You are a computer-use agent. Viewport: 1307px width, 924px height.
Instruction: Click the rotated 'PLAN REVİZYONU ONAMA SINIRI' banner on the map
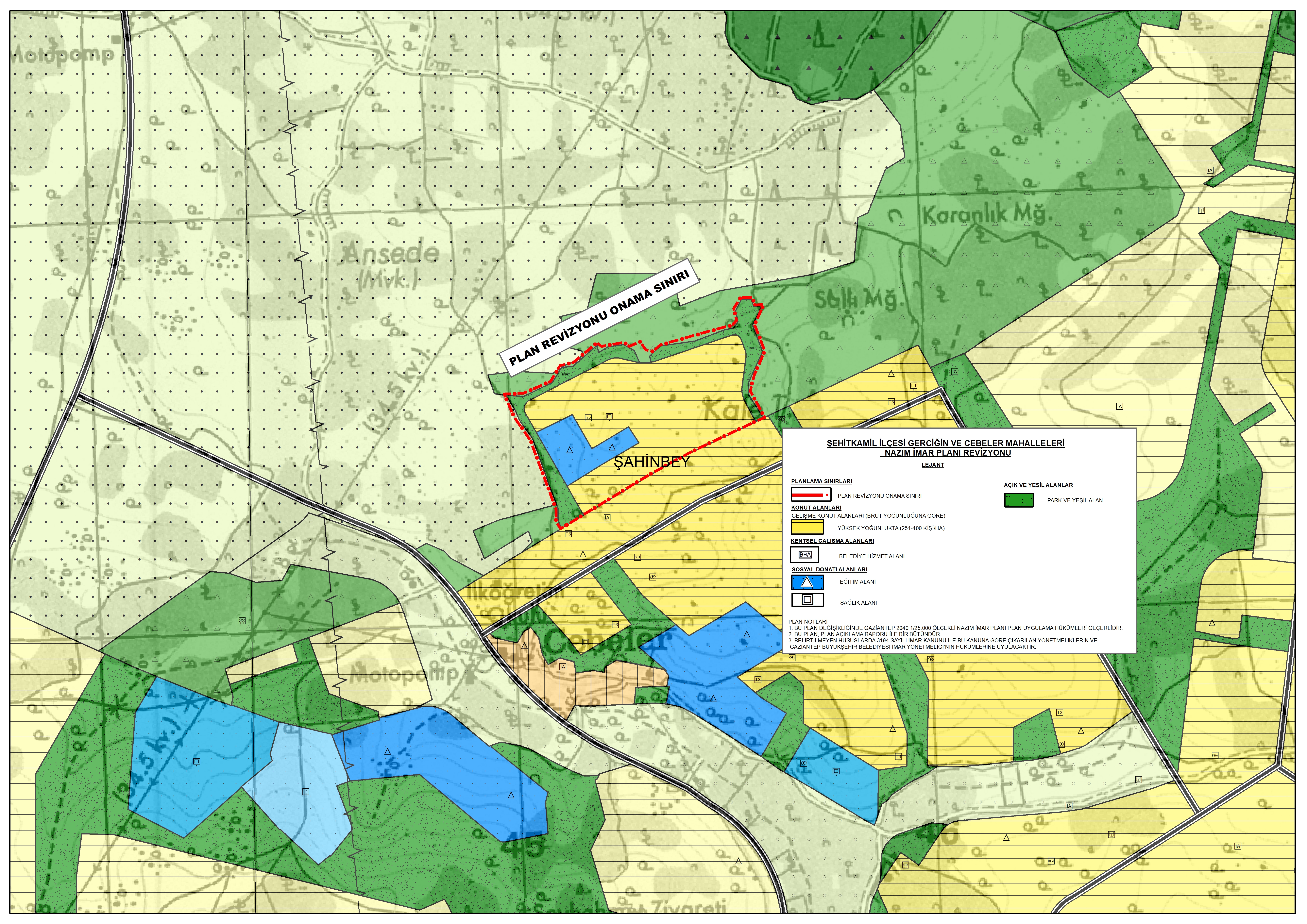tap(599, 318)
